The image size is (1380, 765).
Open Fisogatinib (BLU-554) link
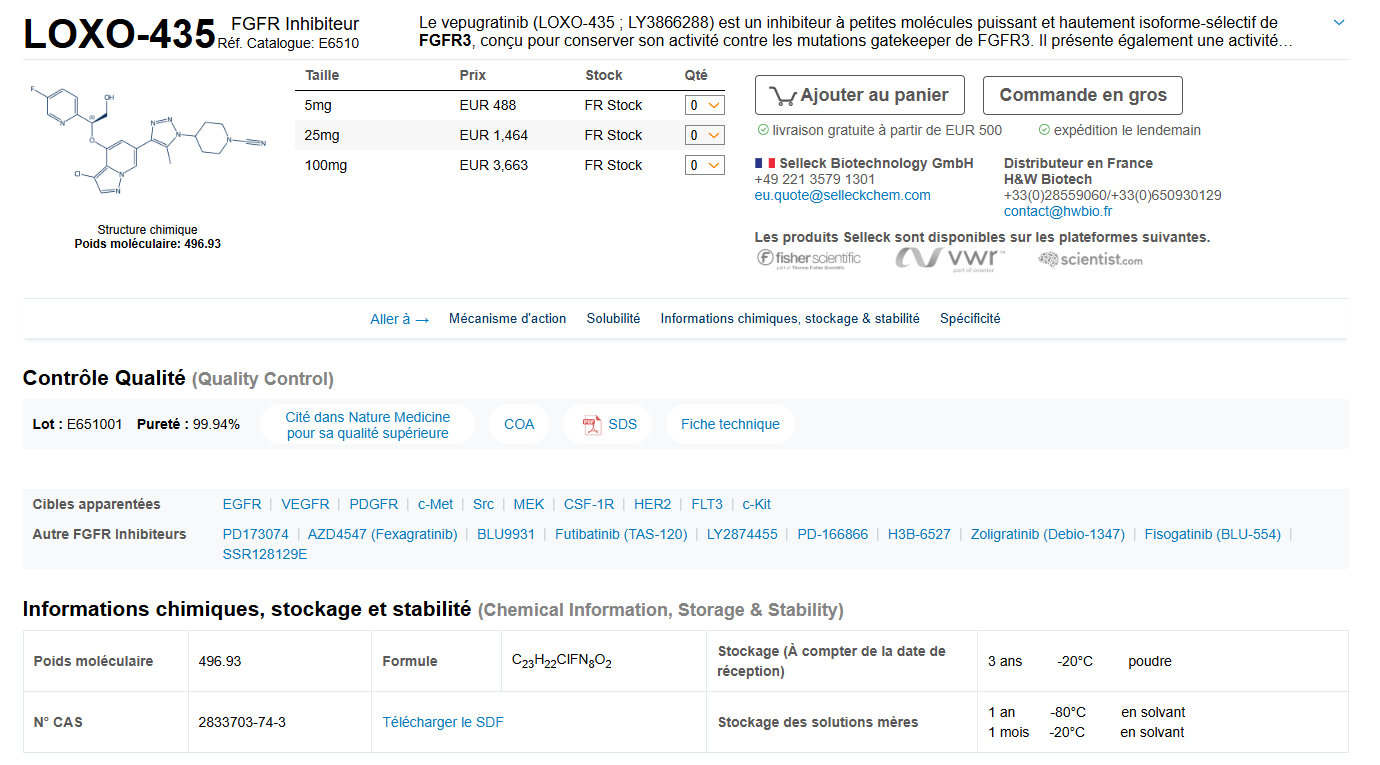pyautogui.click(x=1213, y=535)
